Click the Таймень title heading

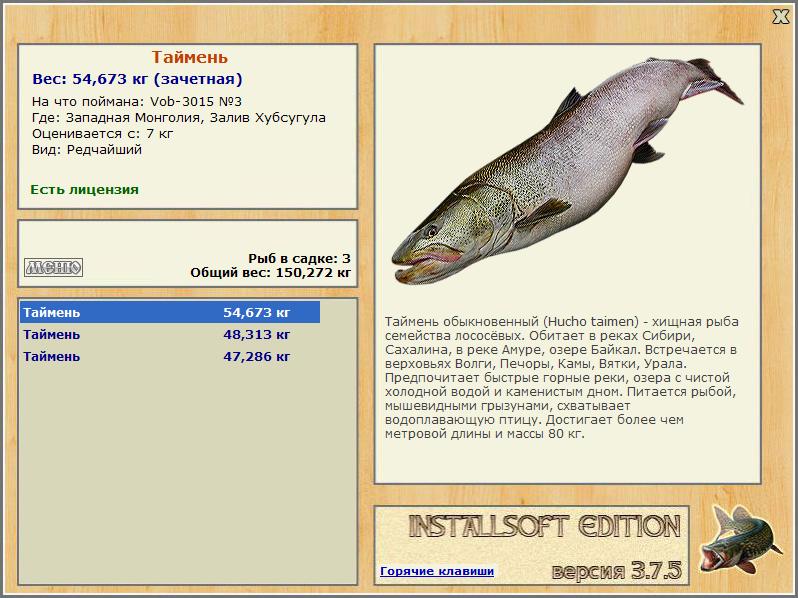pyautogui.click(x=189, y=57)
